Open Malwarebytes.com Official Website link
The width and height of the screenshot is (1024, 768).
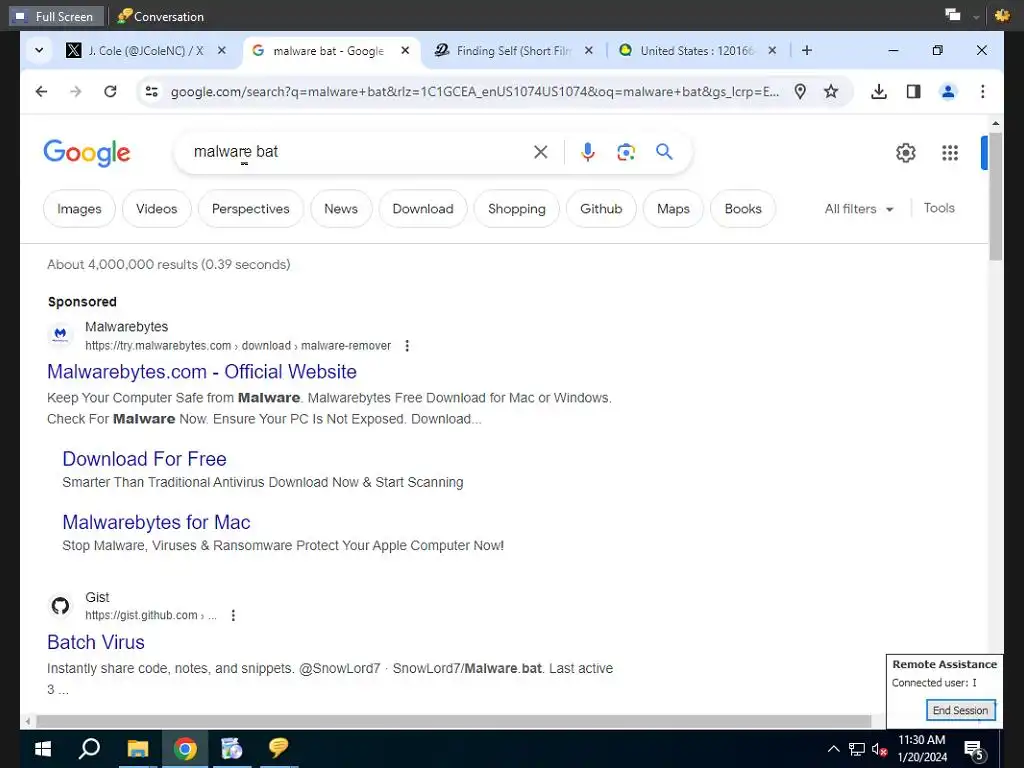click(202, 372)
